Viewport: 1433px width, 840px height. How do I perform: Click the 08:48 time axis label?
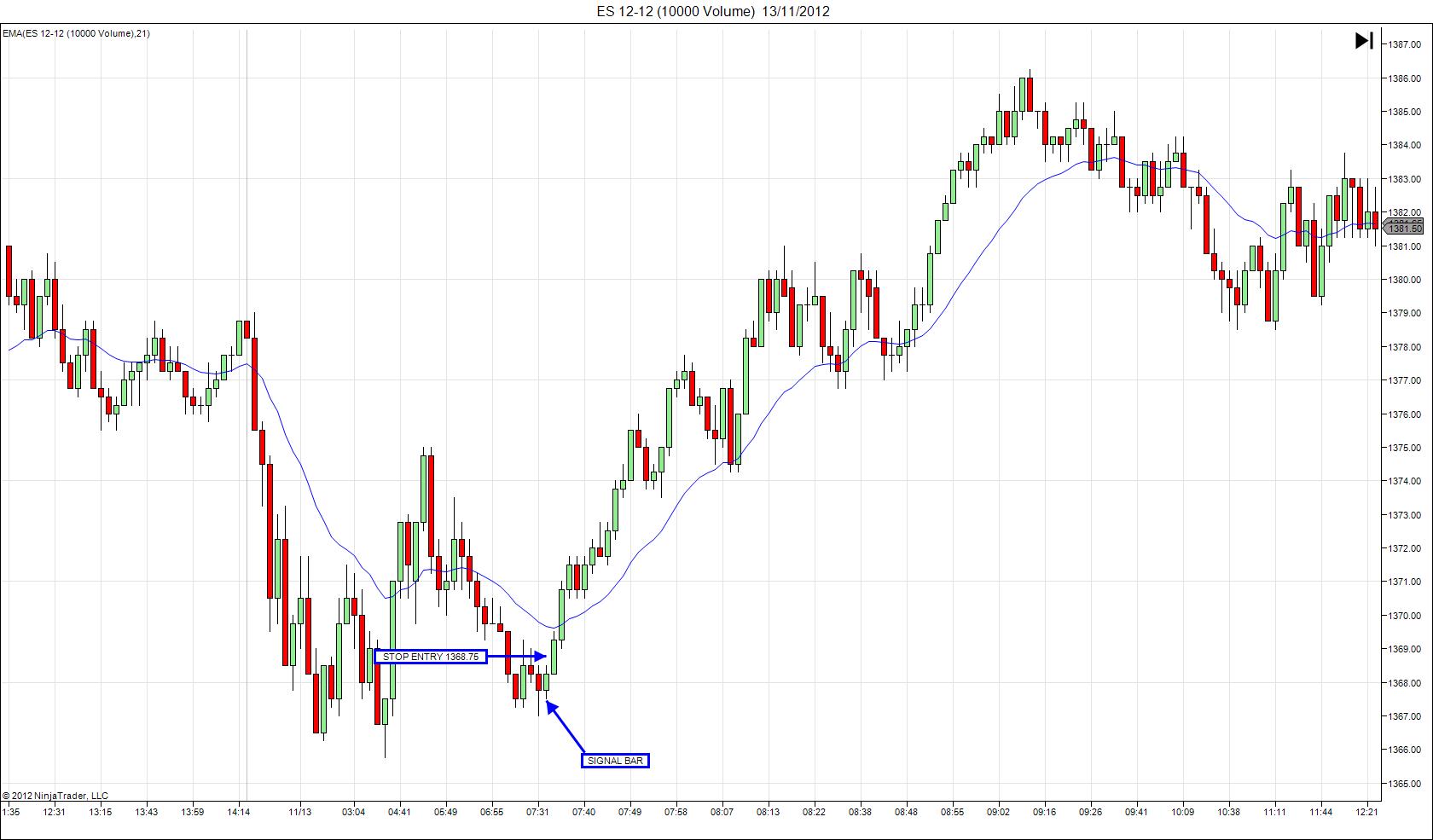click(906, 812)
